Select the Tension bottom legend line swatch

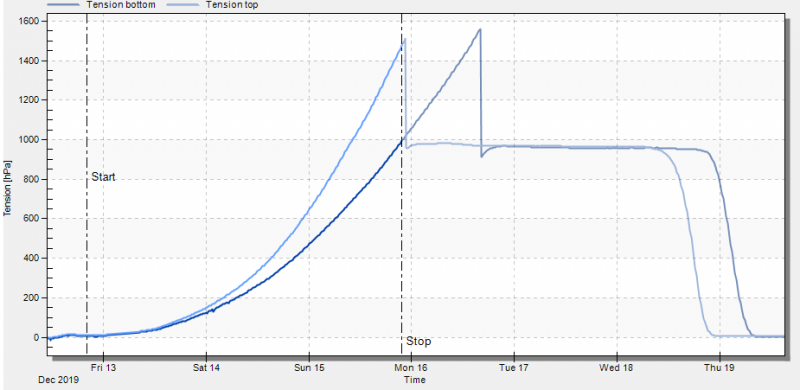coord(64,4)
